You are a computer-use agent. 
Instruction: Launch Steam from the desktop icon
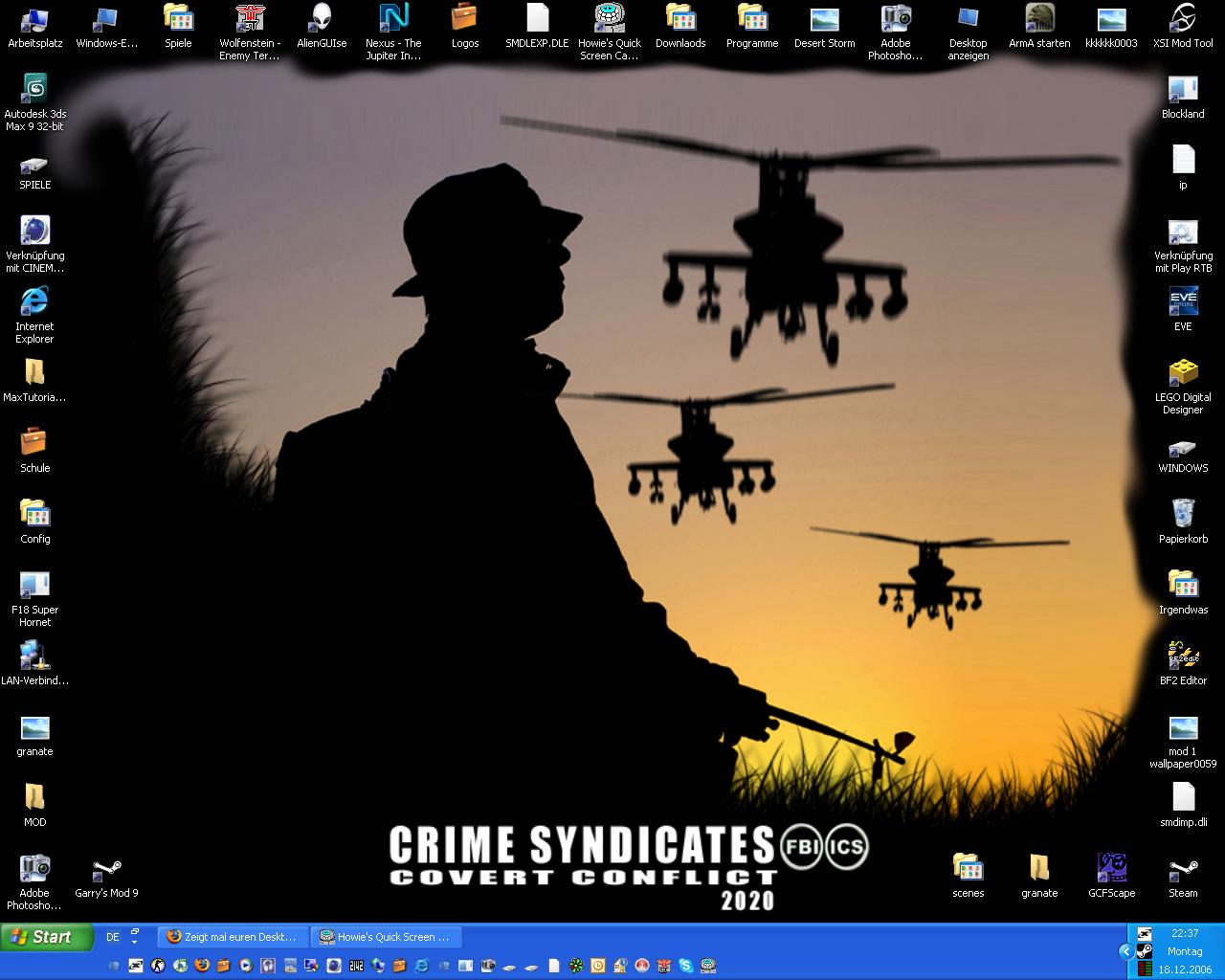point(1183,877)
